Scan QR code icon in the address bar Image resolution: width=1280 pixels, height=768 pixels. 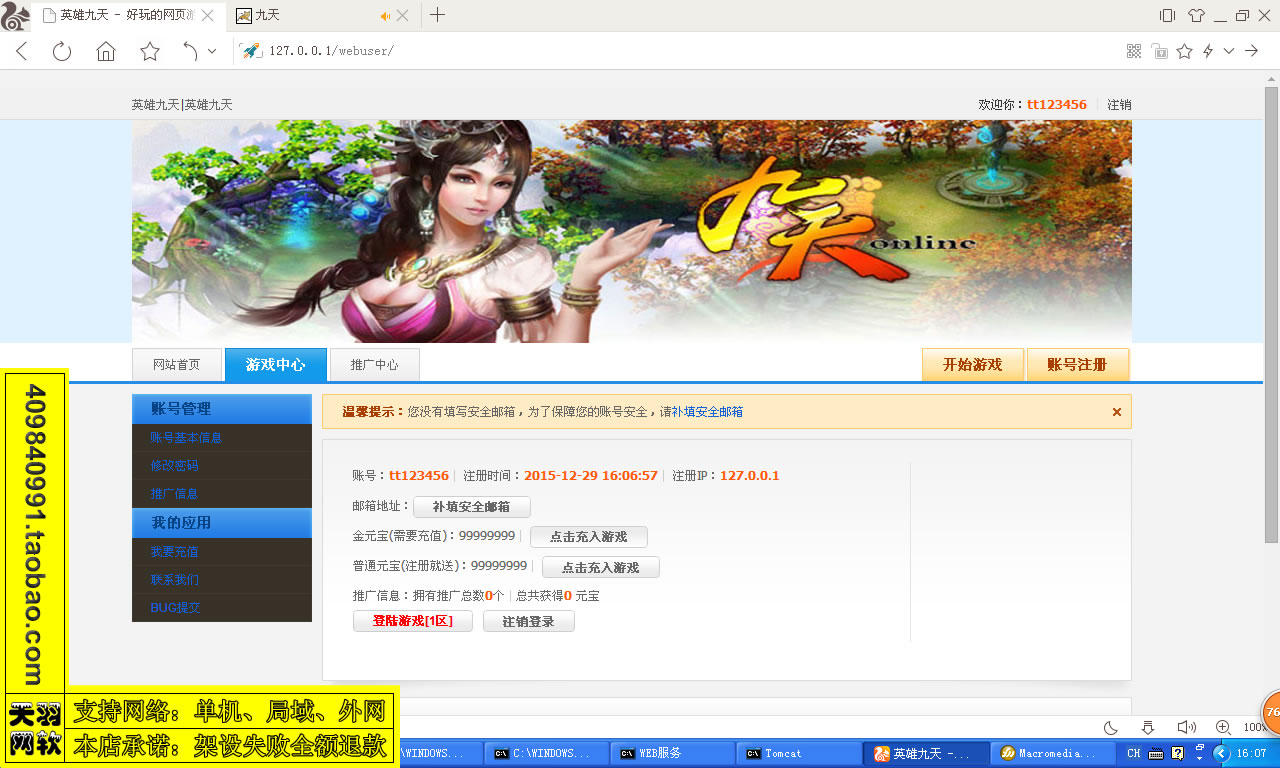1134,49
